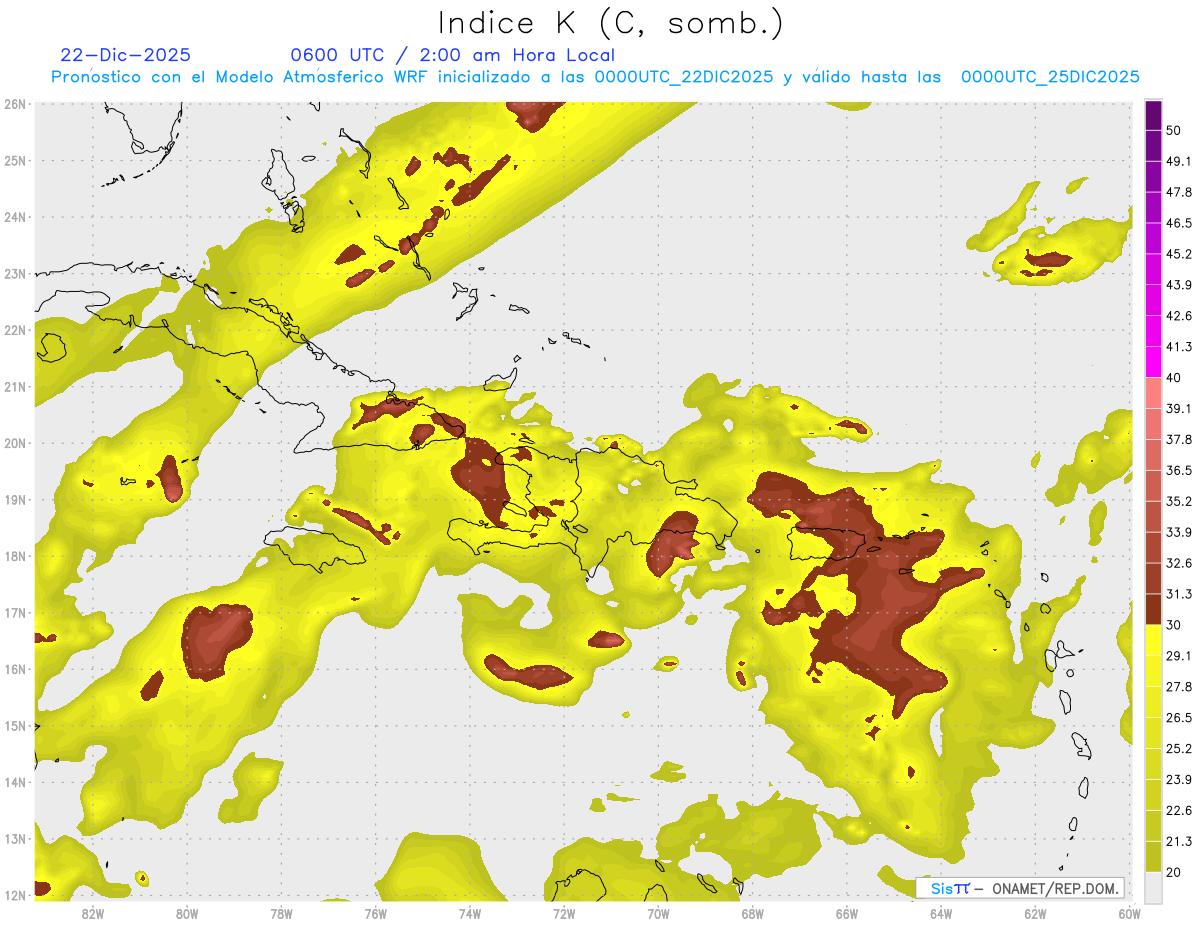Click the colorbar value 25.2
Viewport: 1200px width, 927px height.
[x=1179, y=749]
